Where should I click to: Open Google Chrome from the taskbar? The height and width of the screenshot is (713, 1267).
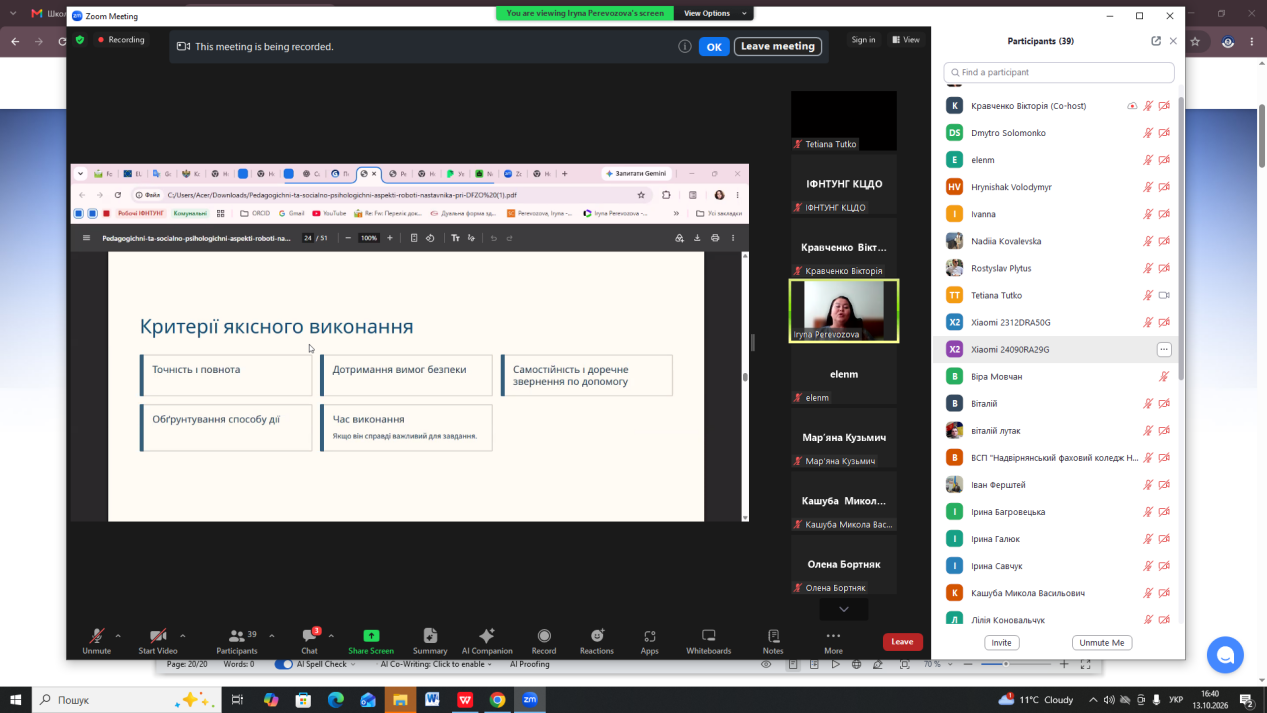pyautogui.click(x=497, y=700)
